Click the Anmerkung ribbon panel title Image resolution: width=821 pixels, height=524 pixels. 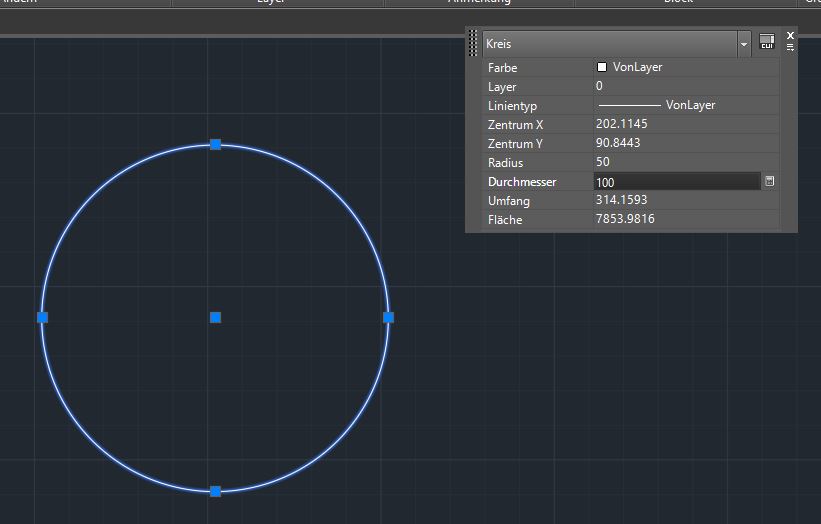[478, 2]
